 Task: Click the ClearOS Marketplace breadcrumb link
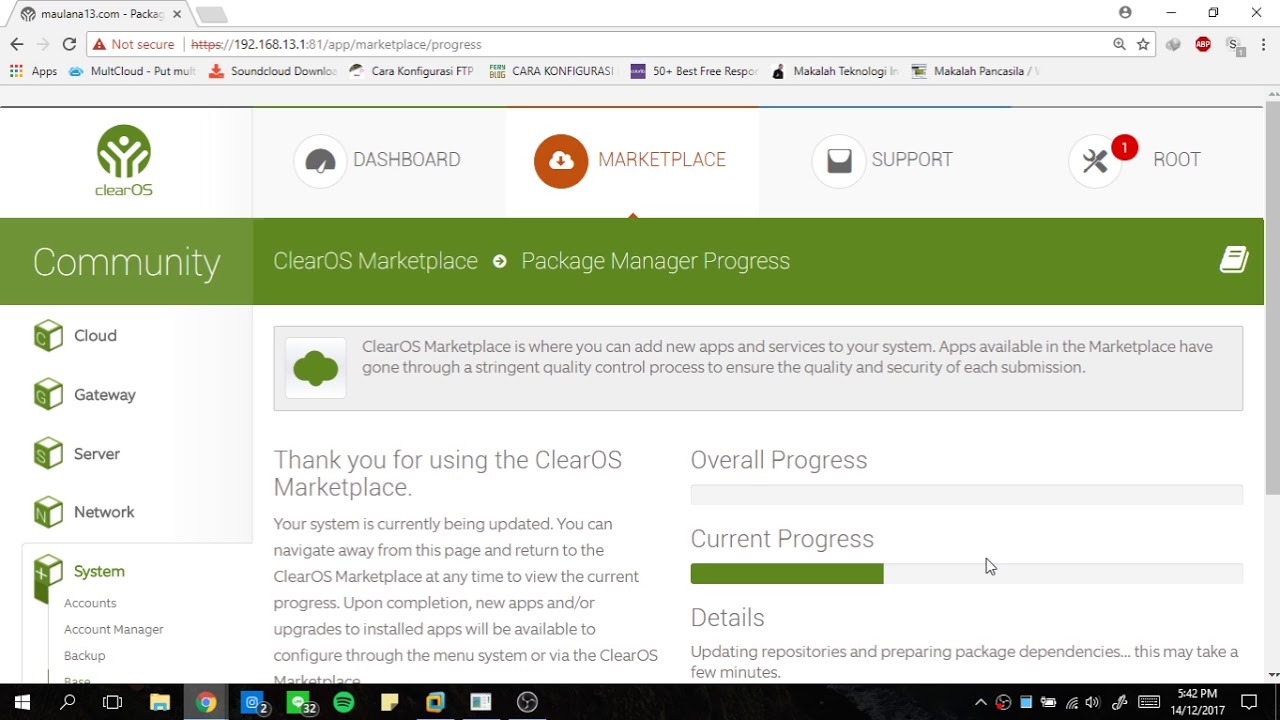click(376, 261)
